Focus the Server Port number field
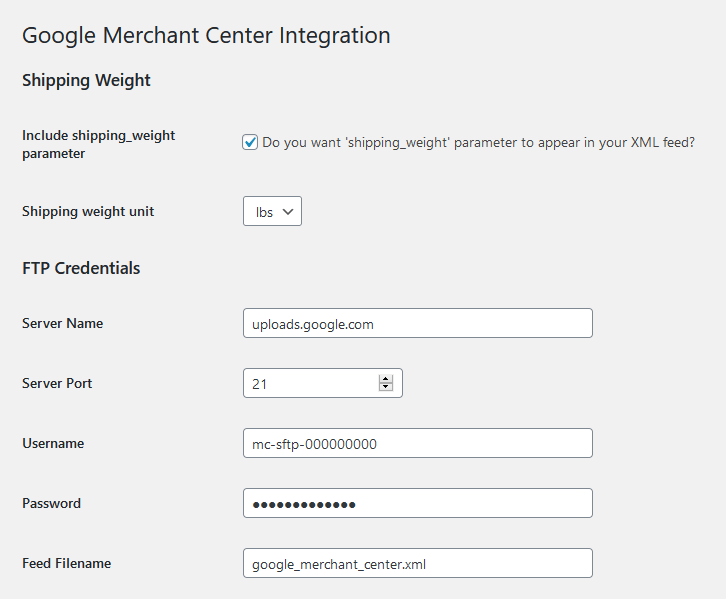Image resolution: width=726 pixels, height=599 pixels. click(310, 383)
